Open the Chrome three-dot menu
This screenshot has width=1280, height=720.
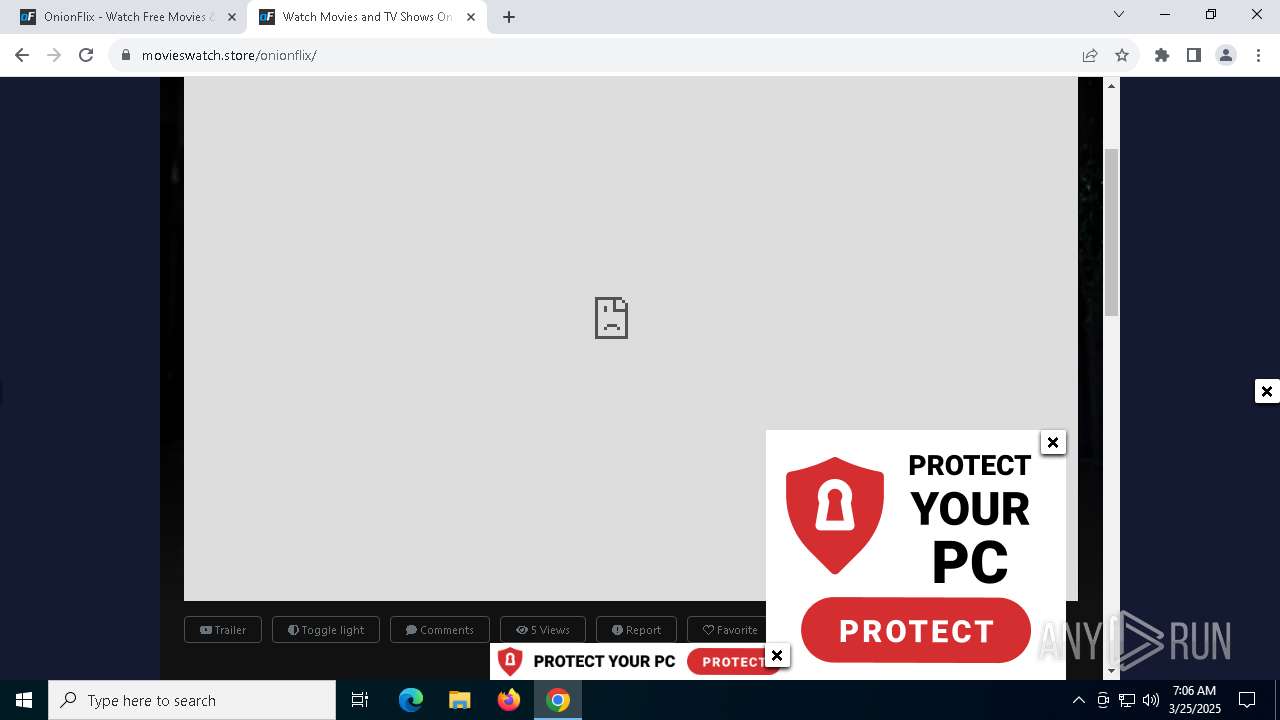[x=1258, y=55]
